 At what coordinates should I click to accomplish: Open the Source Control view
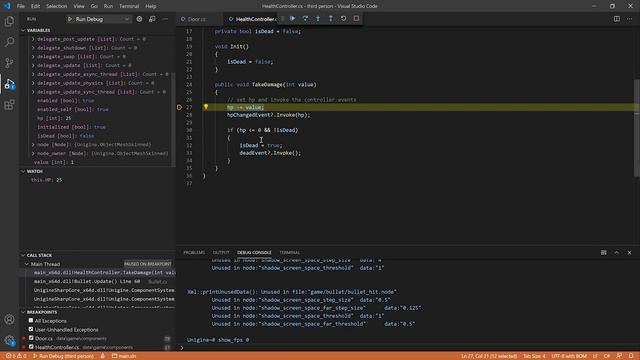point(9,62)
